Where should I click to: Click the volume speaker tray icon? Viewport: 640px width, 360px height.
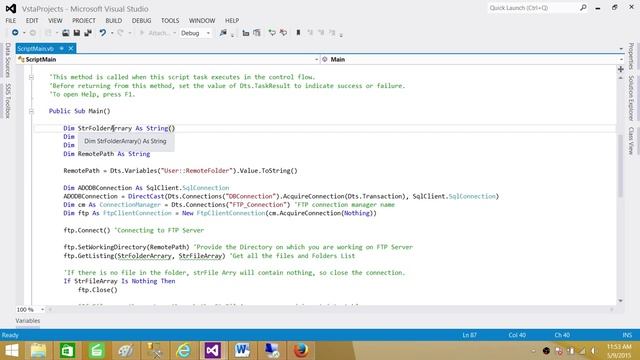coord(594,351)
